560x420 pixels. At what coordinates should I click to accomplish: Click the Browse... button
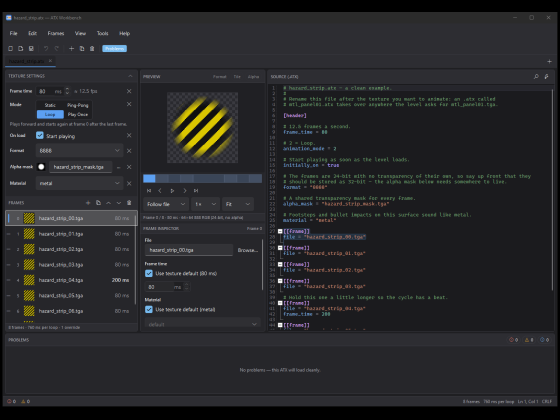pos(248,250)
